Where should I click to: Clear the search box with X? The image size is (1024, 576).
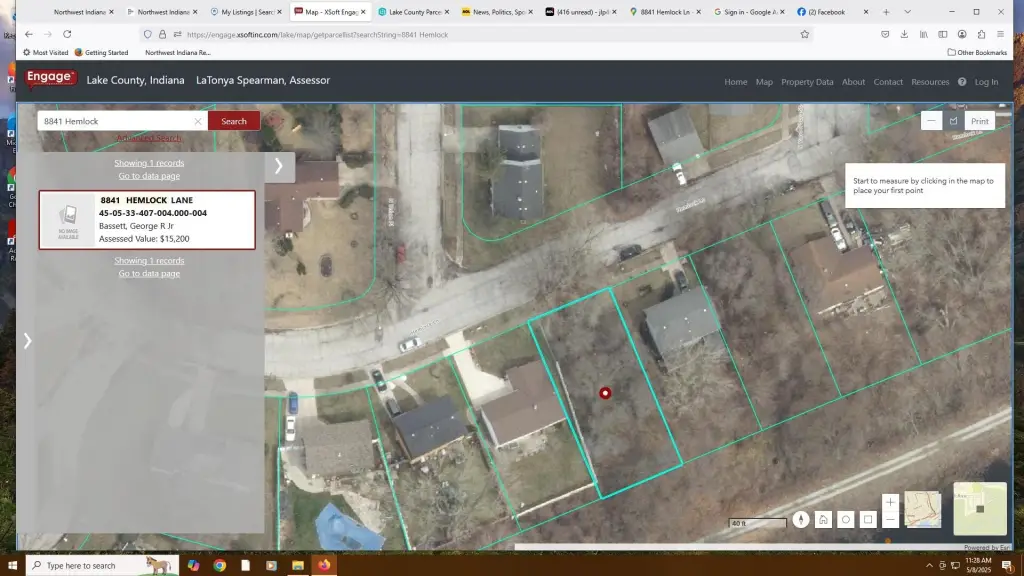(x=198, y=121)
